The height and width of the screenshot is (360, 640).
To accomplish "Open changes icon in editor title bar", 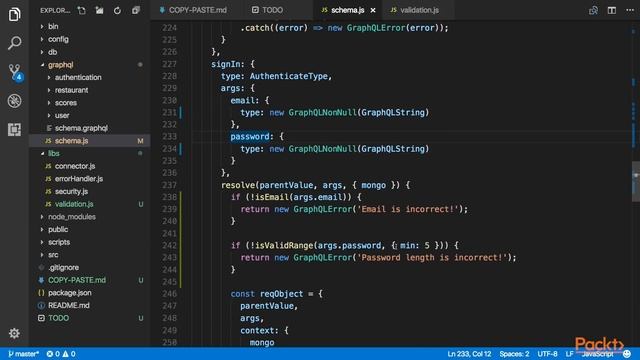I will tap(593, 10).
